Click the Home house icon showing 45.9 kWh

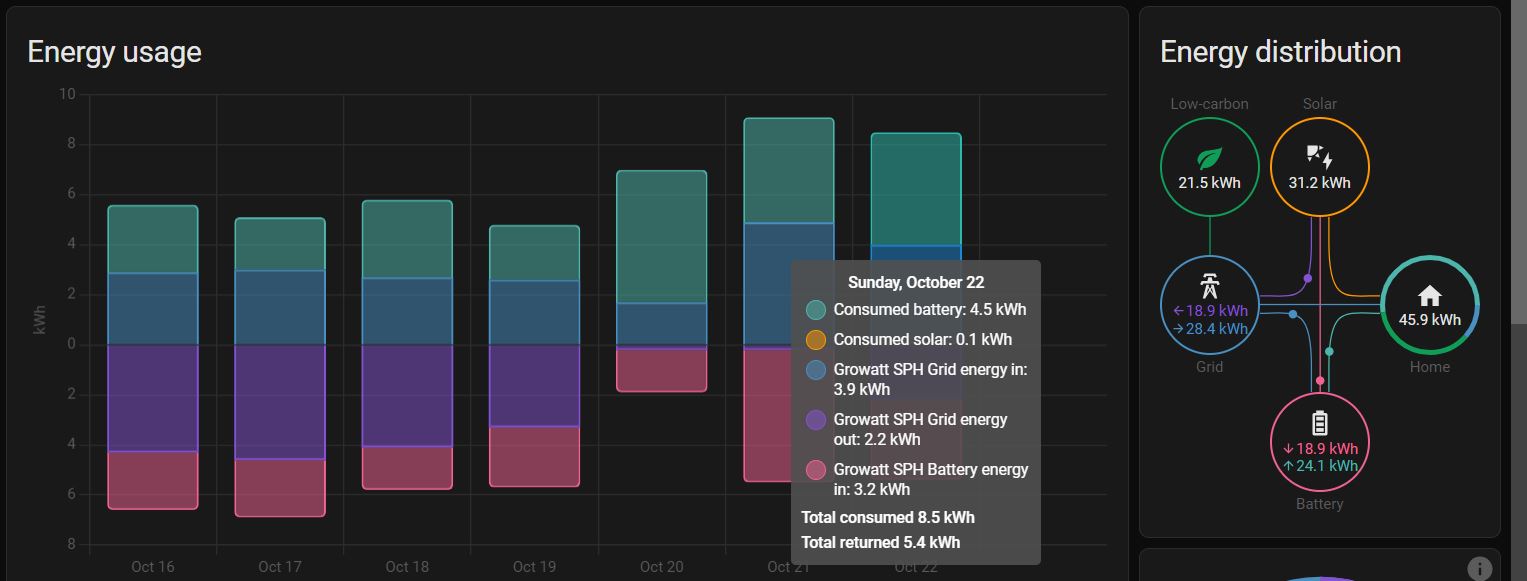coord(1430,293)
